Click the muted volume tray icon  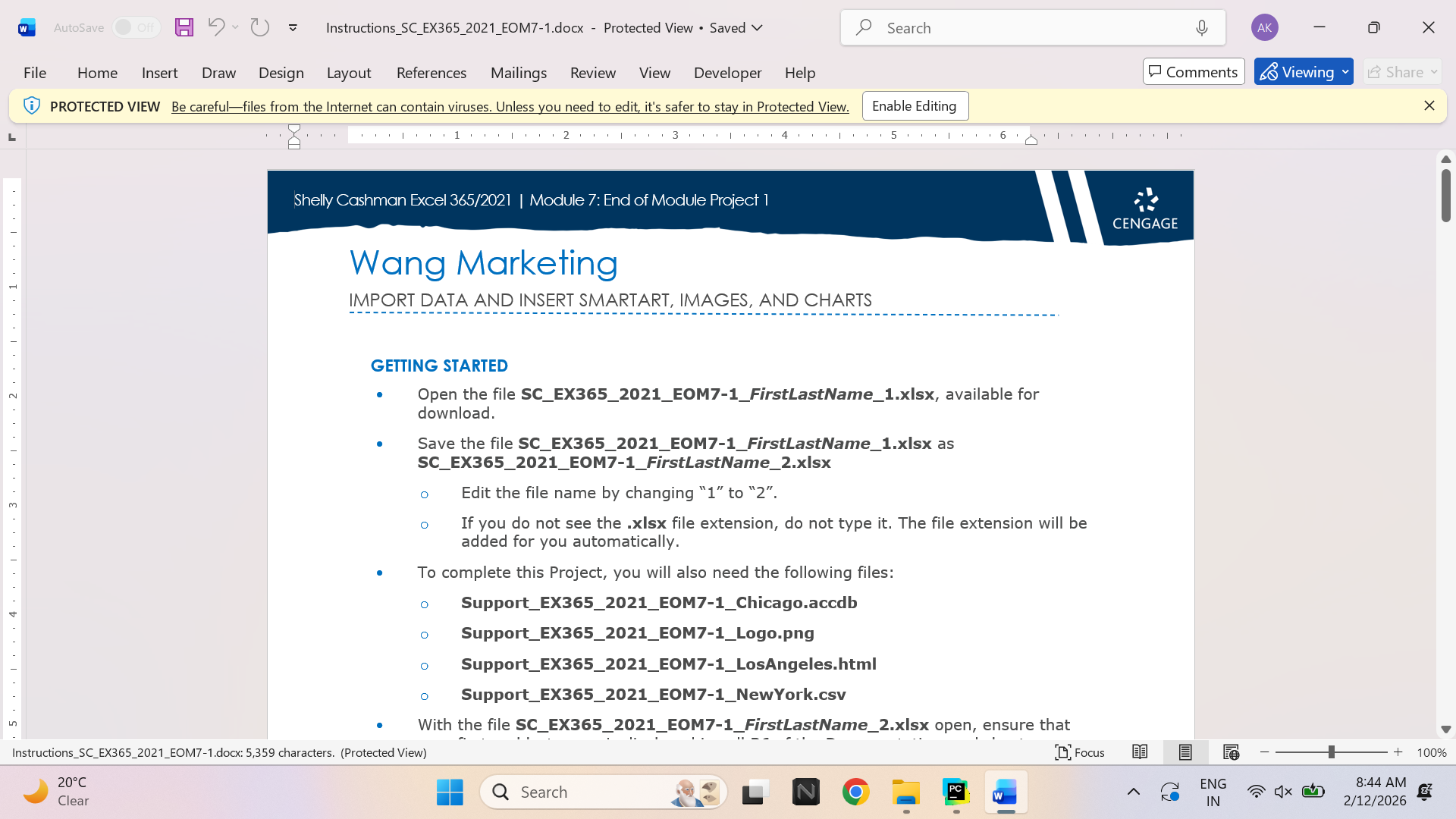(1283, 792)
